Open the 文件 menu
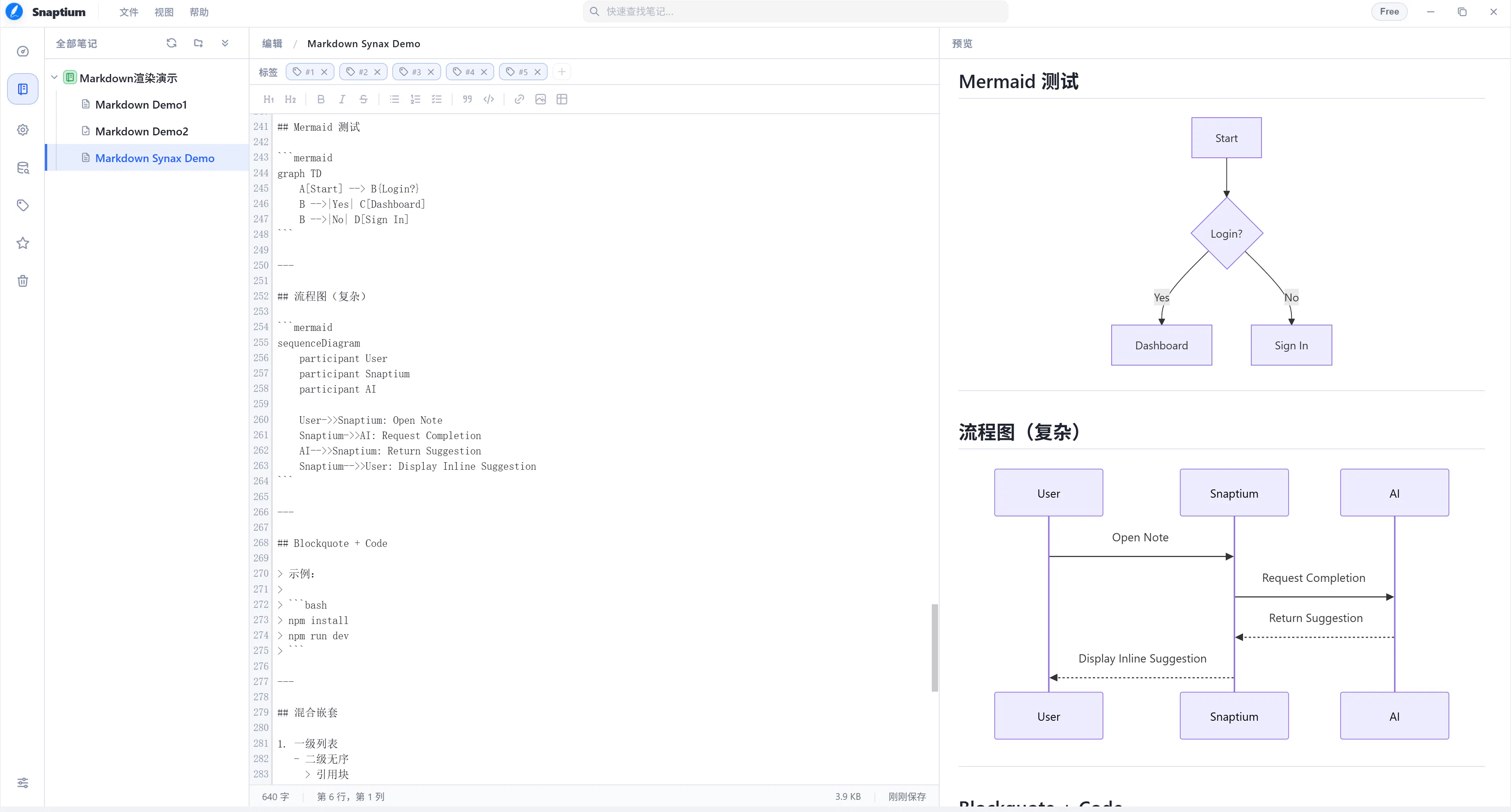Image resolution: width=1511 pixels, height=812 pixels. [128, 12]
